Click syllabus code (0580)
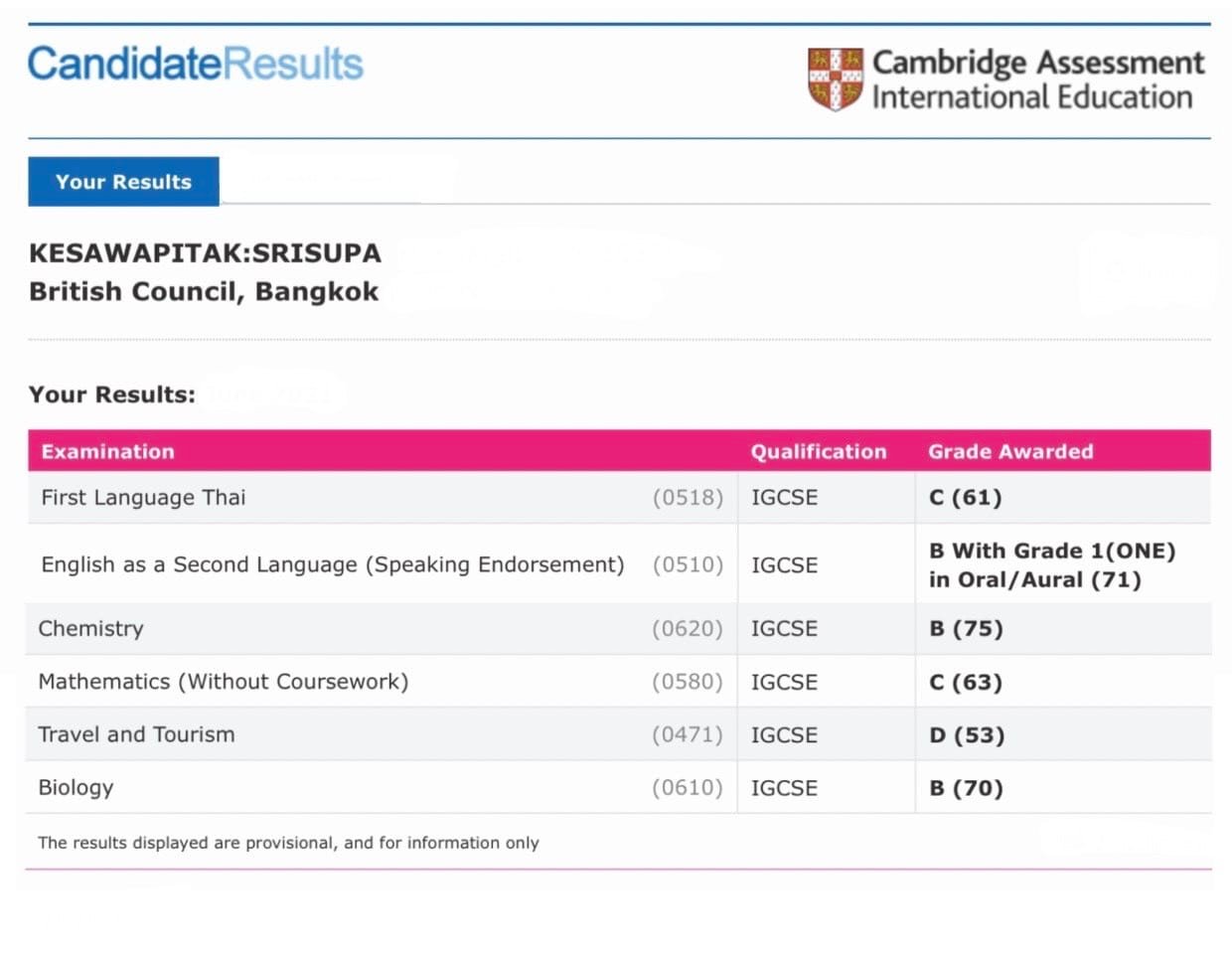 click(x=688, y=682)
